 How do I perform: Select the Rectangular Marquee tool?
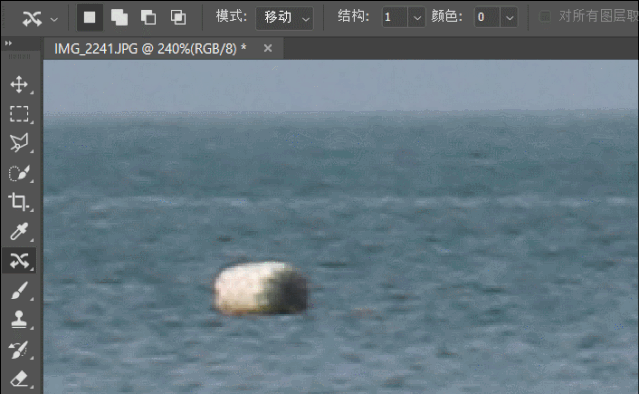pyautogui.click(x=19, y=114)
